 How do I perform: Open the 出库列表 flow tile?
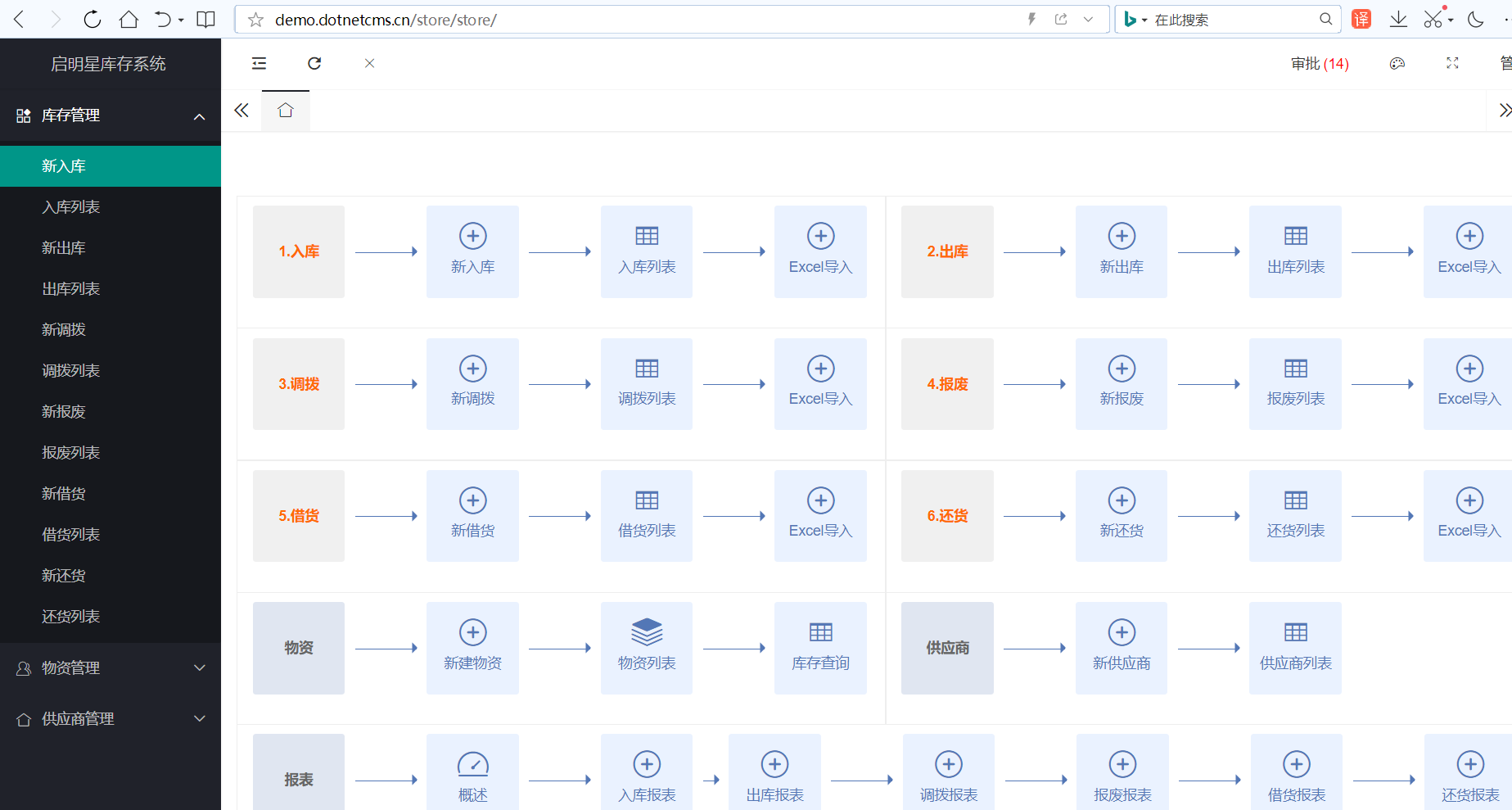click(x=1295, y=251)
